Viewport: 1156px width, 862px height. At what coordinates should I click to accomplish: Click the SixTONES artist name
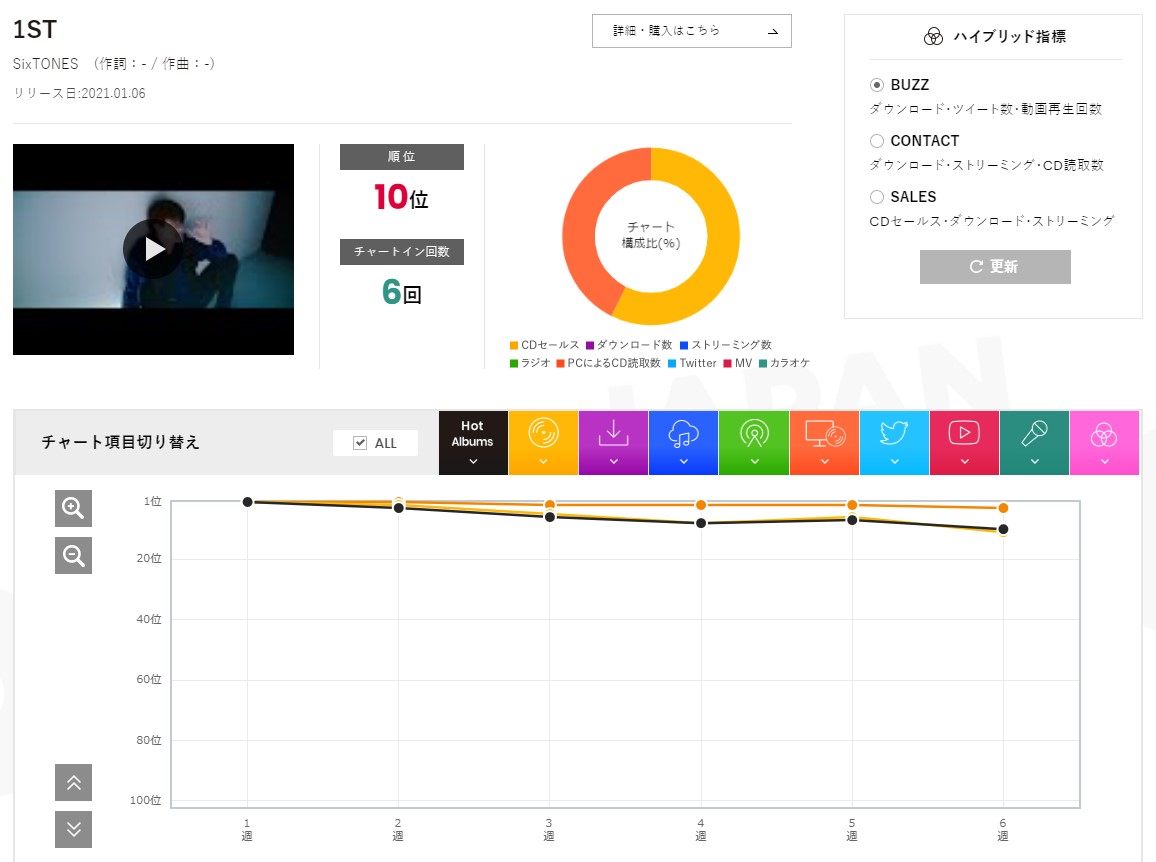pos(45,64)
